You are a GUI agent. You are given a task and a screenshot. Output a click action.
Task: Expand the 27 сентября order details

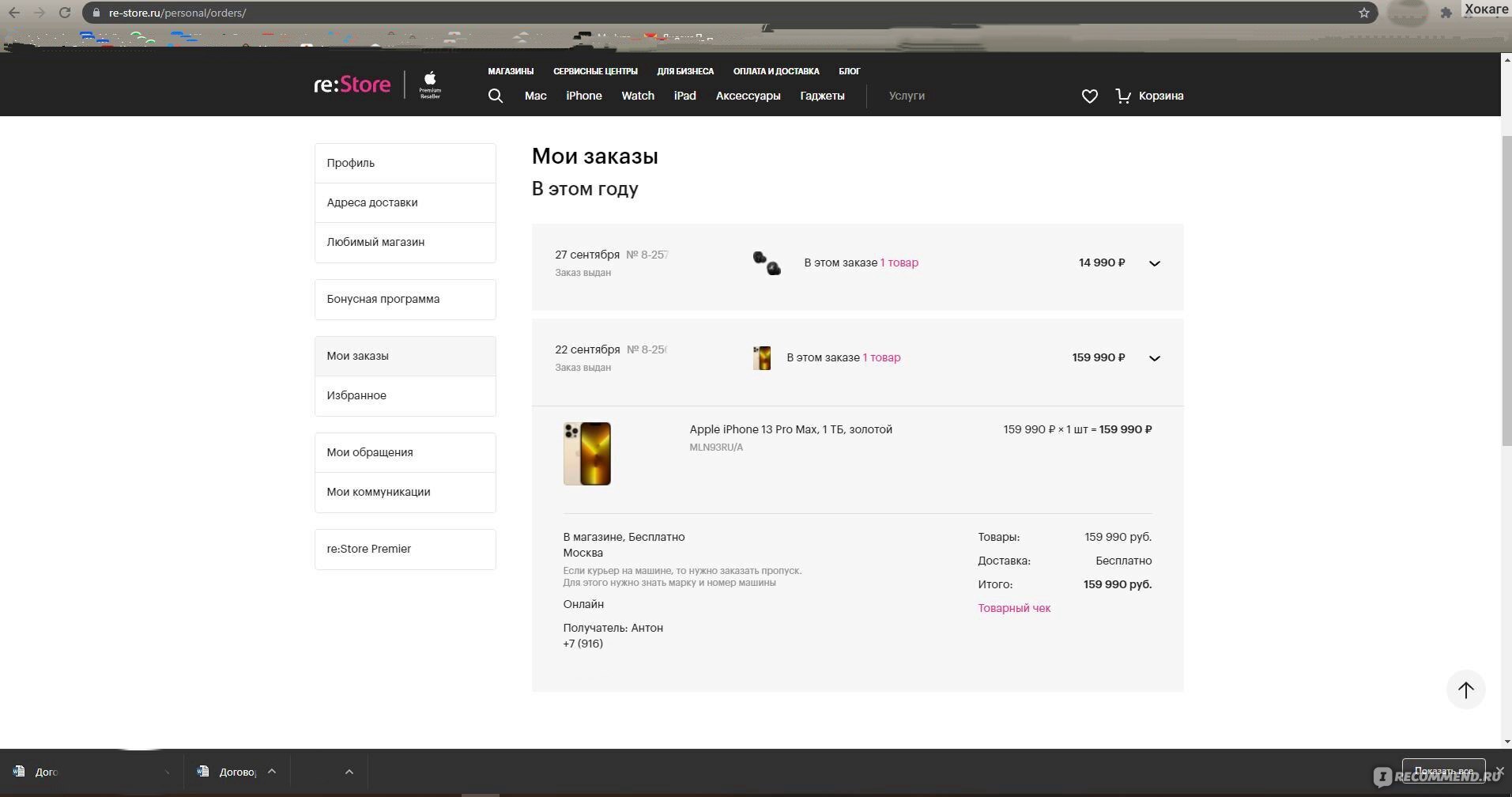pos(1154,263)
